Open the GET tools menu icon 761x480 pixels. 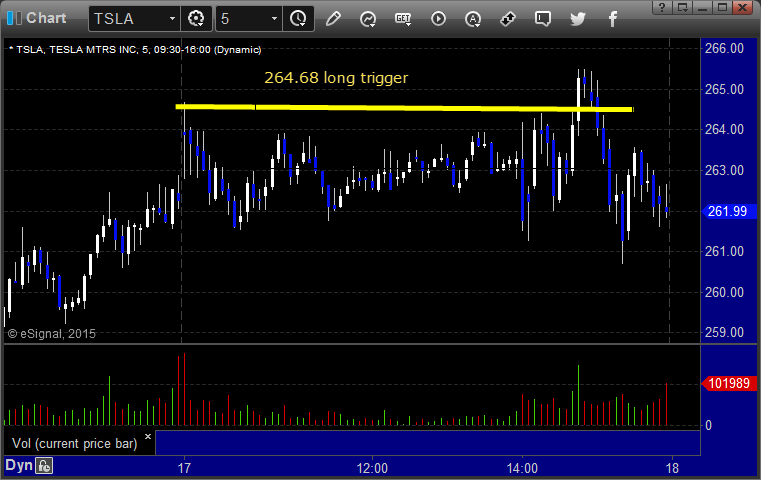coord(403,19)
